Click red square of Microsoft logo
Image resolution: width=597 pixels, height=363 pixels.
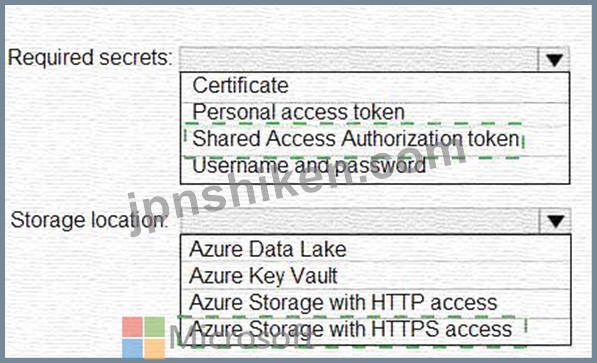pyautogui.click(x=132, y=327)
